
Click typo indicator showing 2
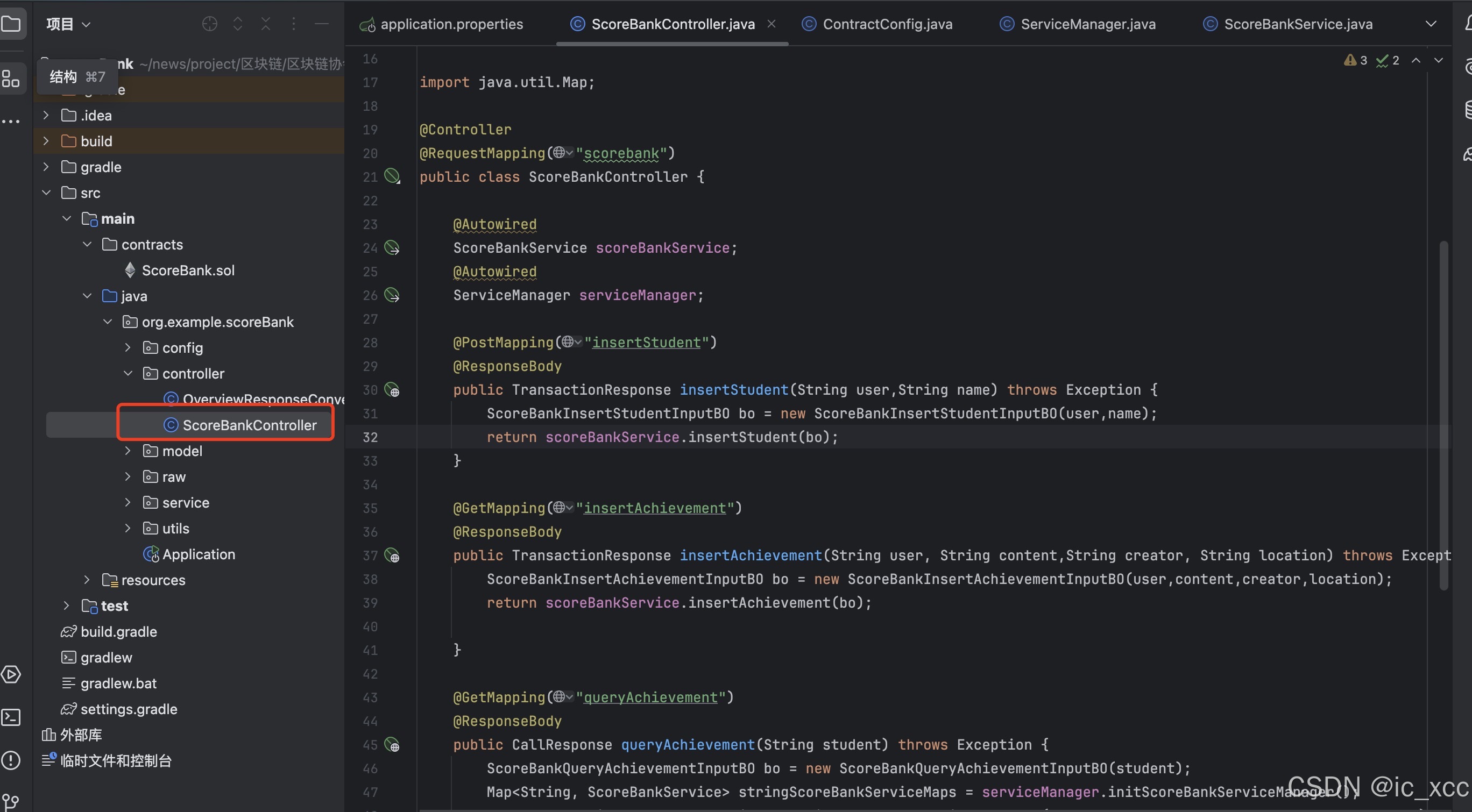1388,61
